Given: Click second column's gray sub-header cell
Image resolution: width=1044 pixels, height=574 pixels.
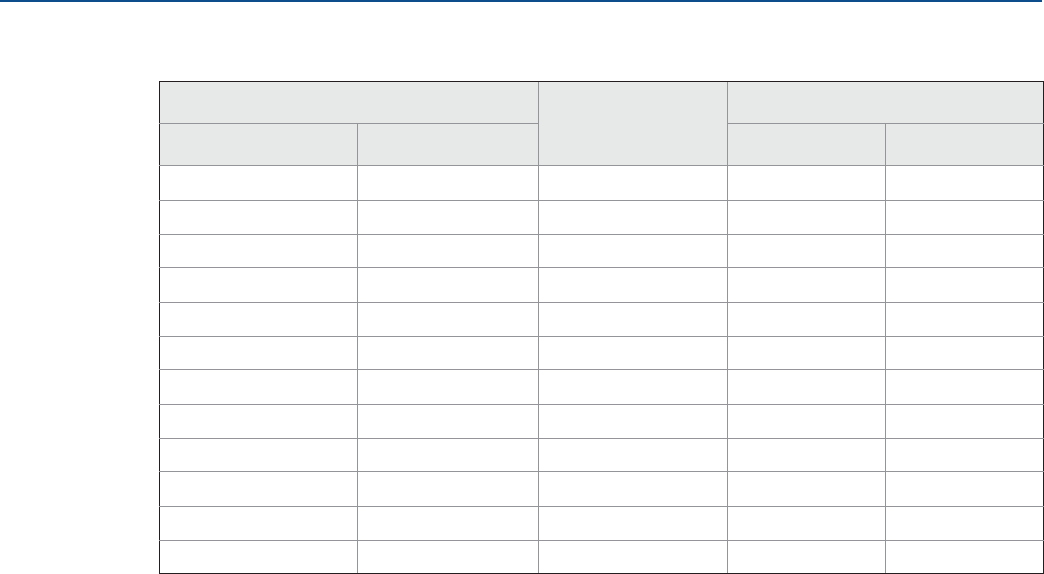Looking at the screenshot, I should [447, 144].
